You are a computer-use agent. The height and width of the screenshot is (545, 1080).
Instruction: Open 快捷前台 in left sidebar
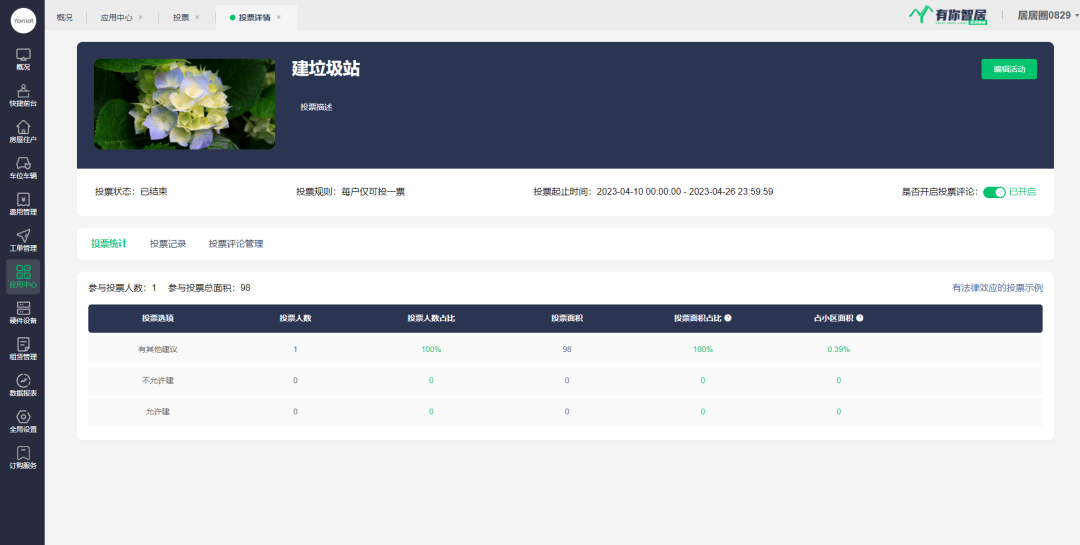coord(22,95)
